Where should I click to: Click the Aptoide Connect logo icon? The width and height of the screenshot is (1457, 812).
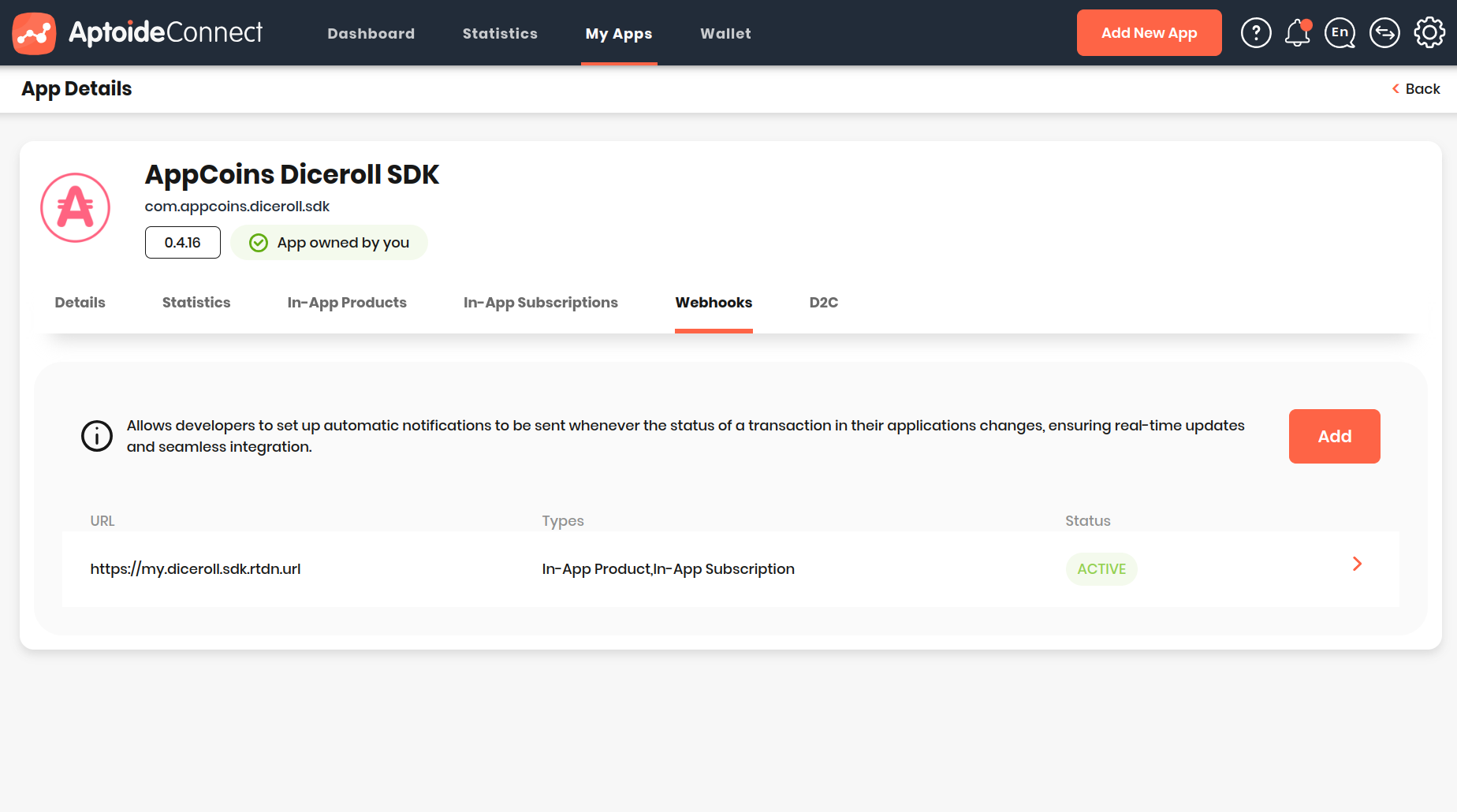(34, 33)
